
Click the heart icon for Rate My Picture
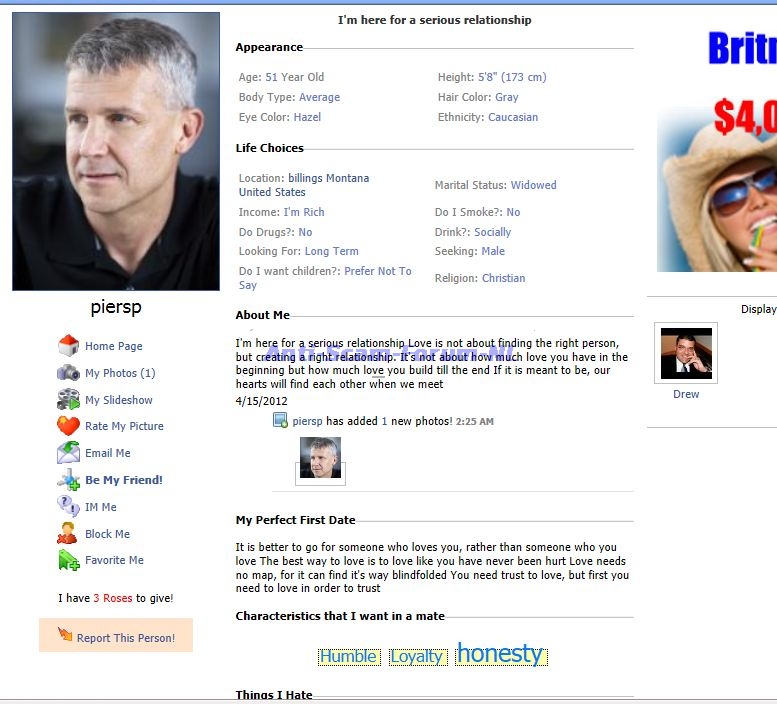pos(68,426)
